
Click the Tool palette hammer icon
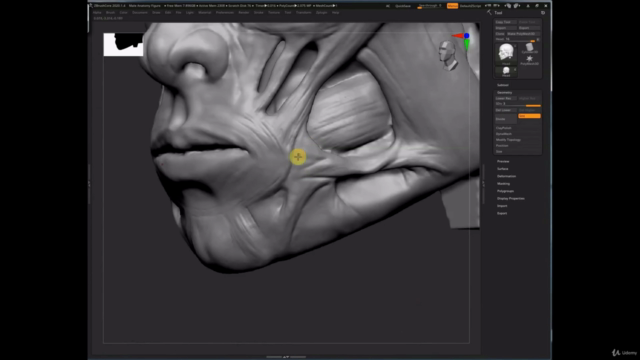pos(489,13)
